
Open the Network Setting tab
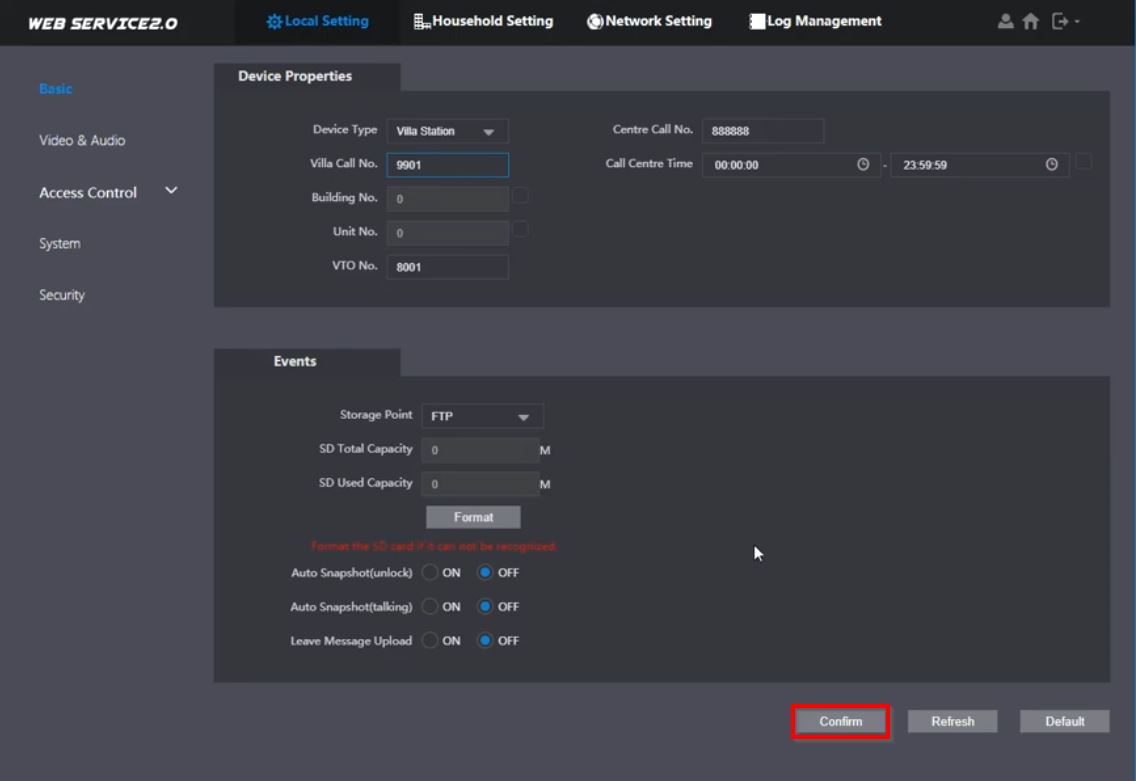point(649,21)
